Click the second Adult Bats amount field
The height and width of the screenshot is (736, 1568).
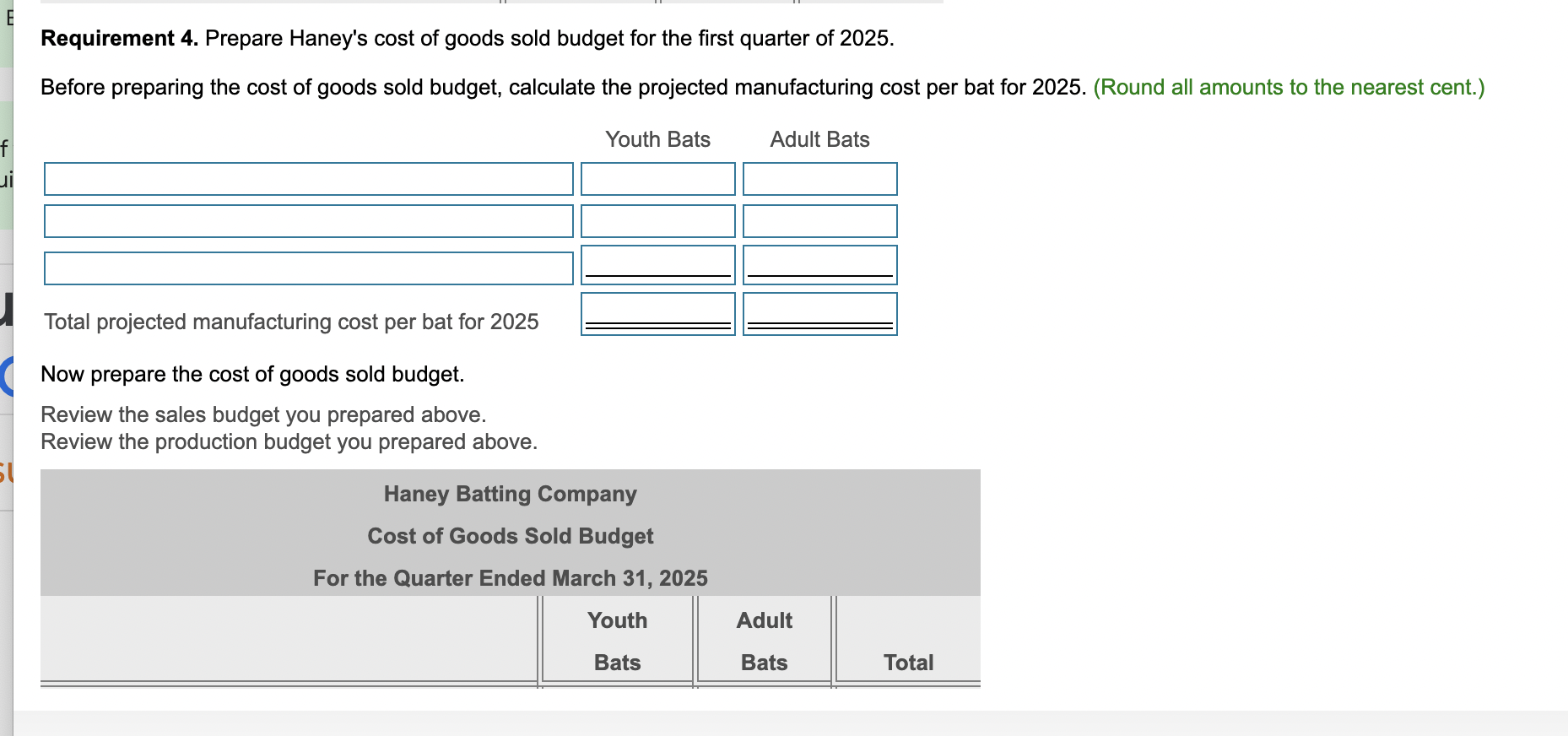pos(819,221)
